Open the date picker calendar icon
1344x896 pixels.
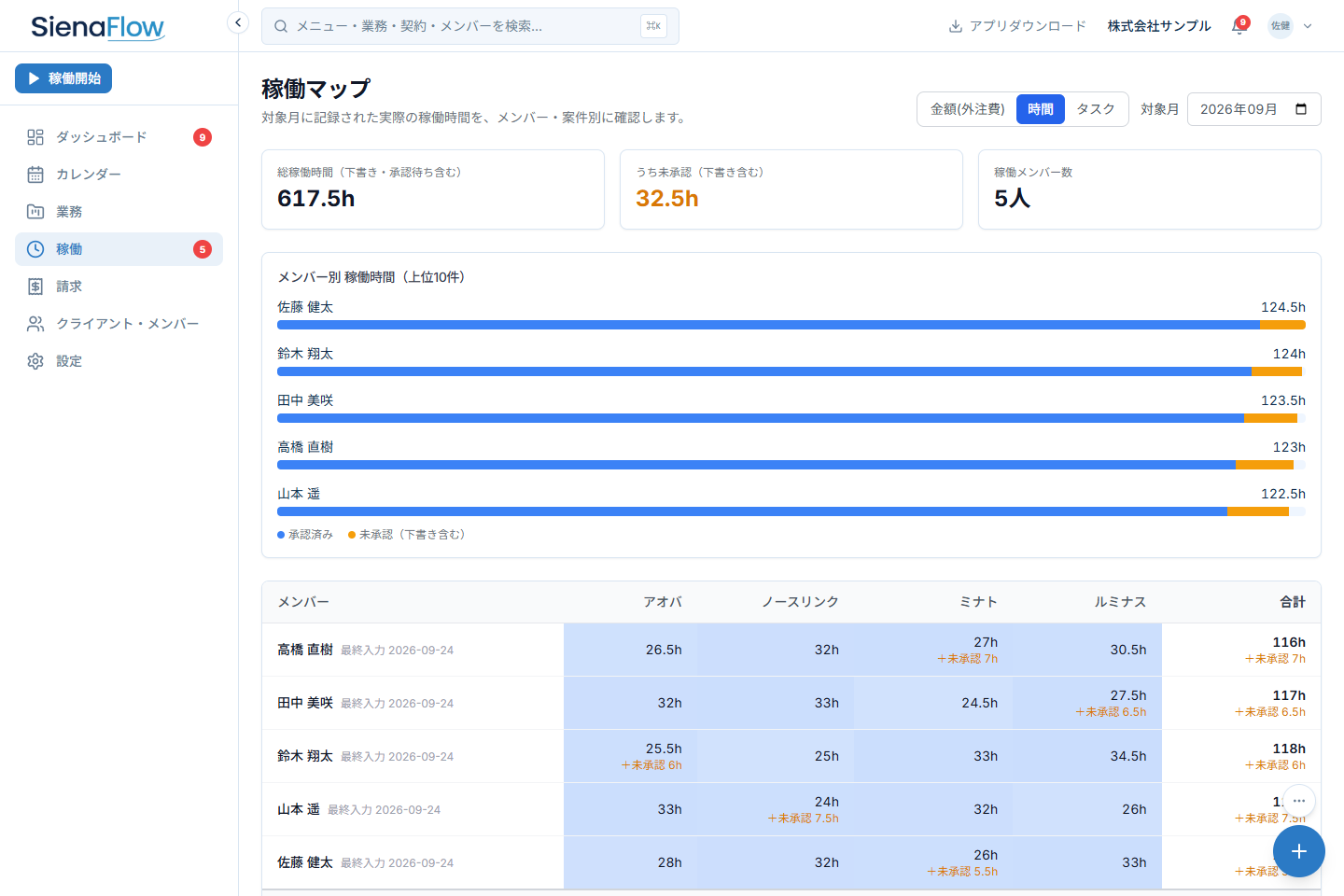click(x=1301, y=109)
